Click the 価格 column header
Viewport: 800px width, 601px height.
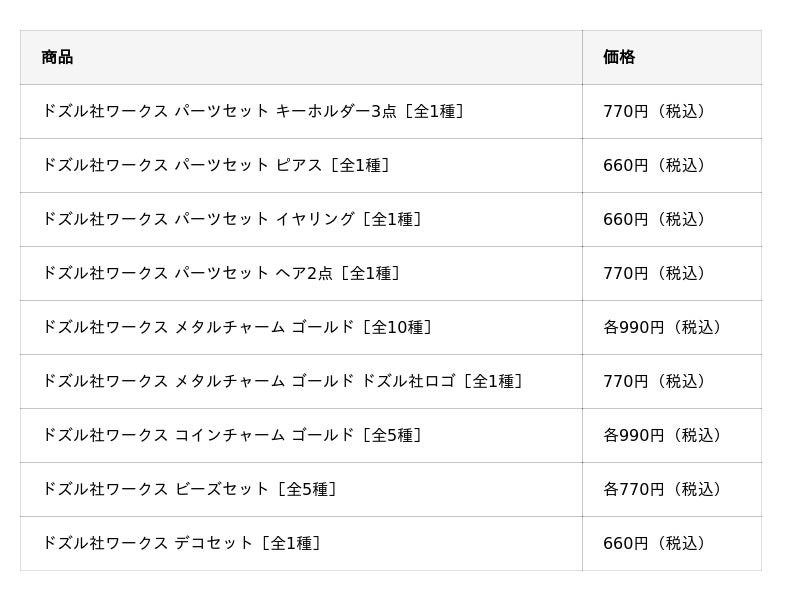(x=619, y=57)
